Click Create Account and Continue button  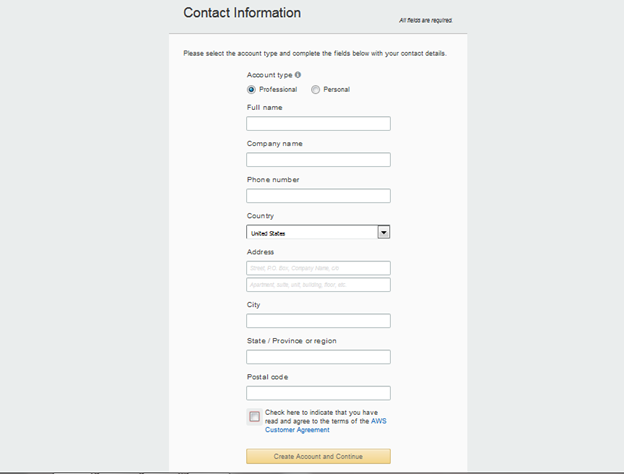(318, 456)
